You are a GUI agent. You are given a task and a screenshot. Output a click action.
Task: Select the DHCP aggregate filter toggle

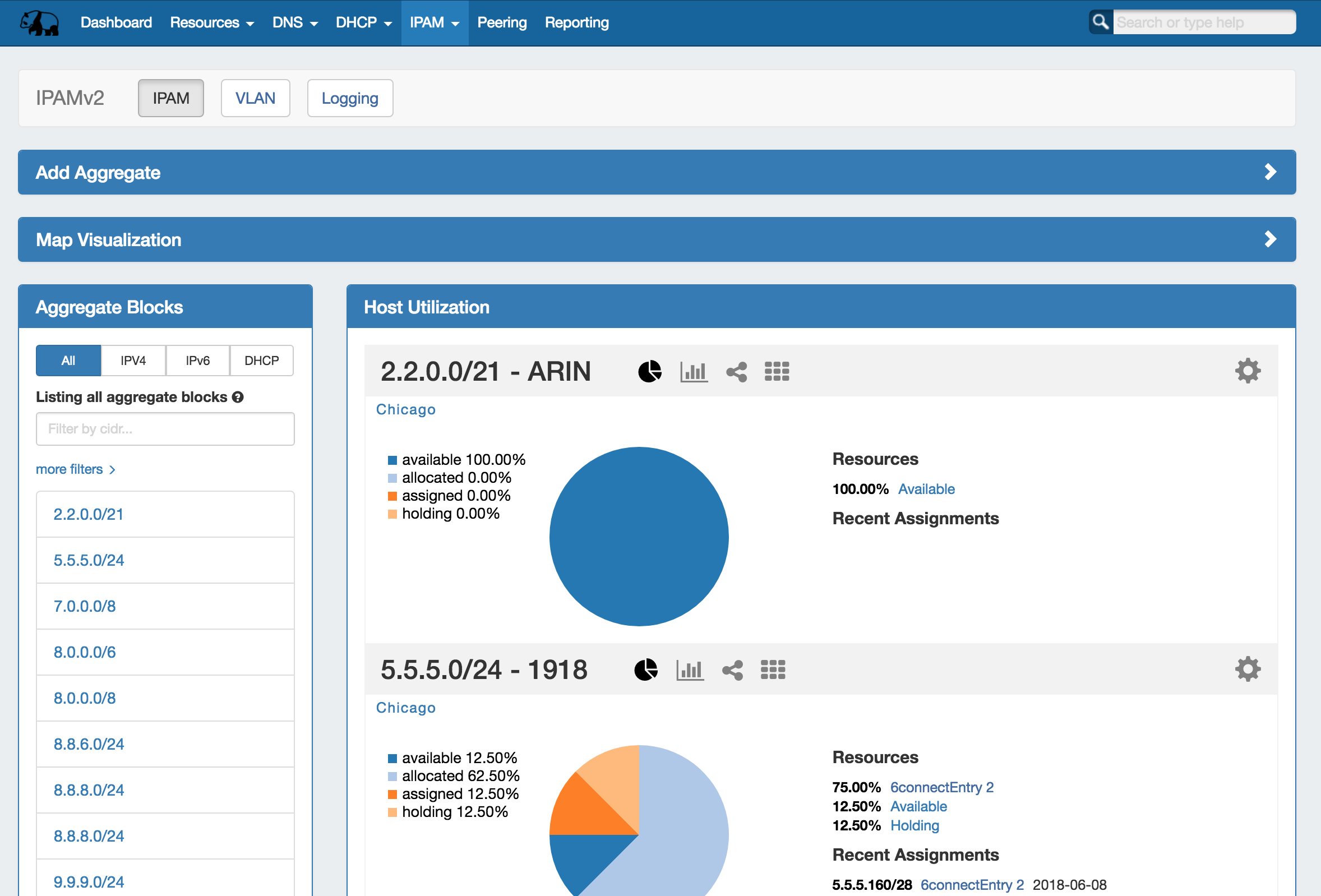coord(261,361)
